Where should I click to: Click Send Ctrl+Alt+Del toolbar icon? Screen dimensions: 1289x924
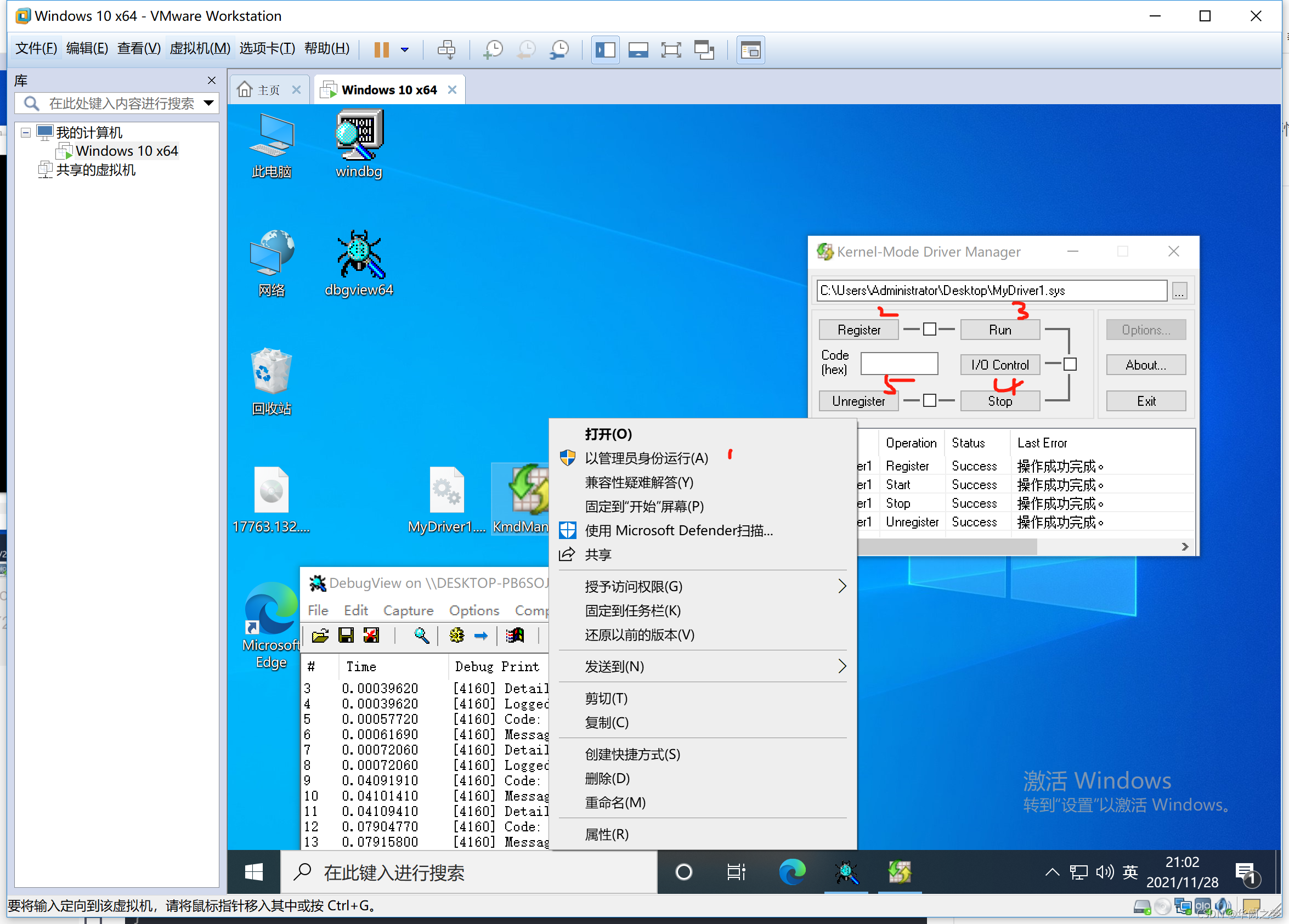click(x=446, y=50)
